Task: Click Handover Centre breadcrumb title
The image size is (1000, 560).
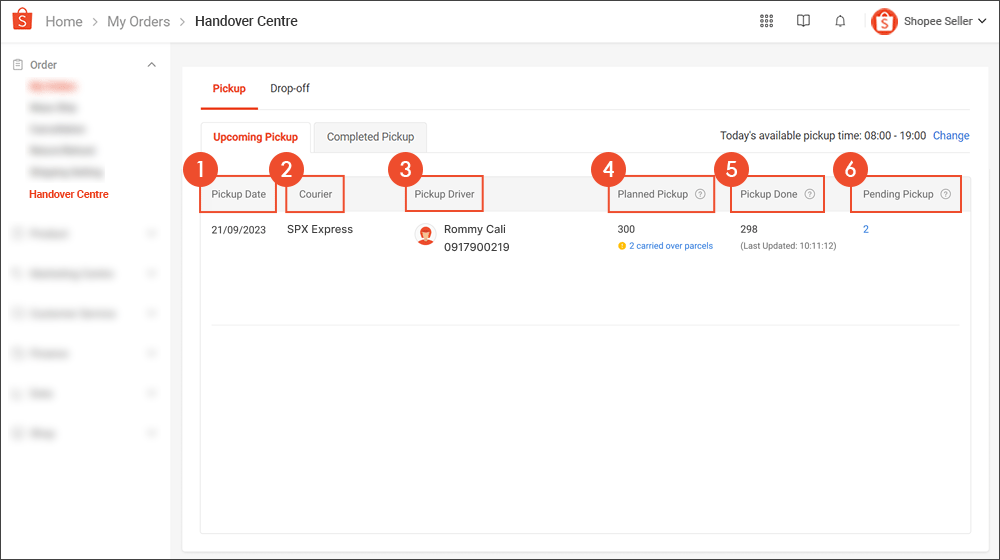Action: pyautogui.click(x=246, y=21)
